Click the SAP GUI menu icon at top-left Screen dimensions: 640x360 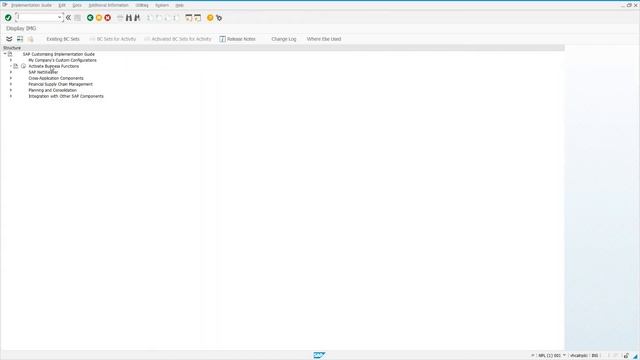tap(5, 5)
